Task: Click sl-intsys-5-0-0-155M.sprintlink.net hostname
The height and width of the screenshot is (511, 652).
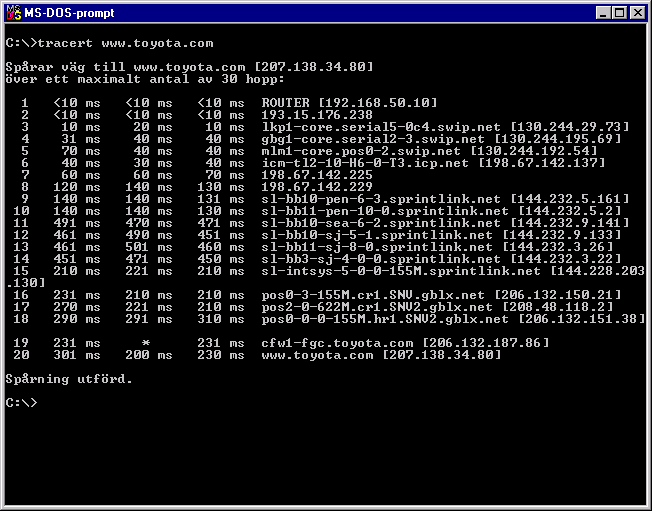Action: (401, 271)
